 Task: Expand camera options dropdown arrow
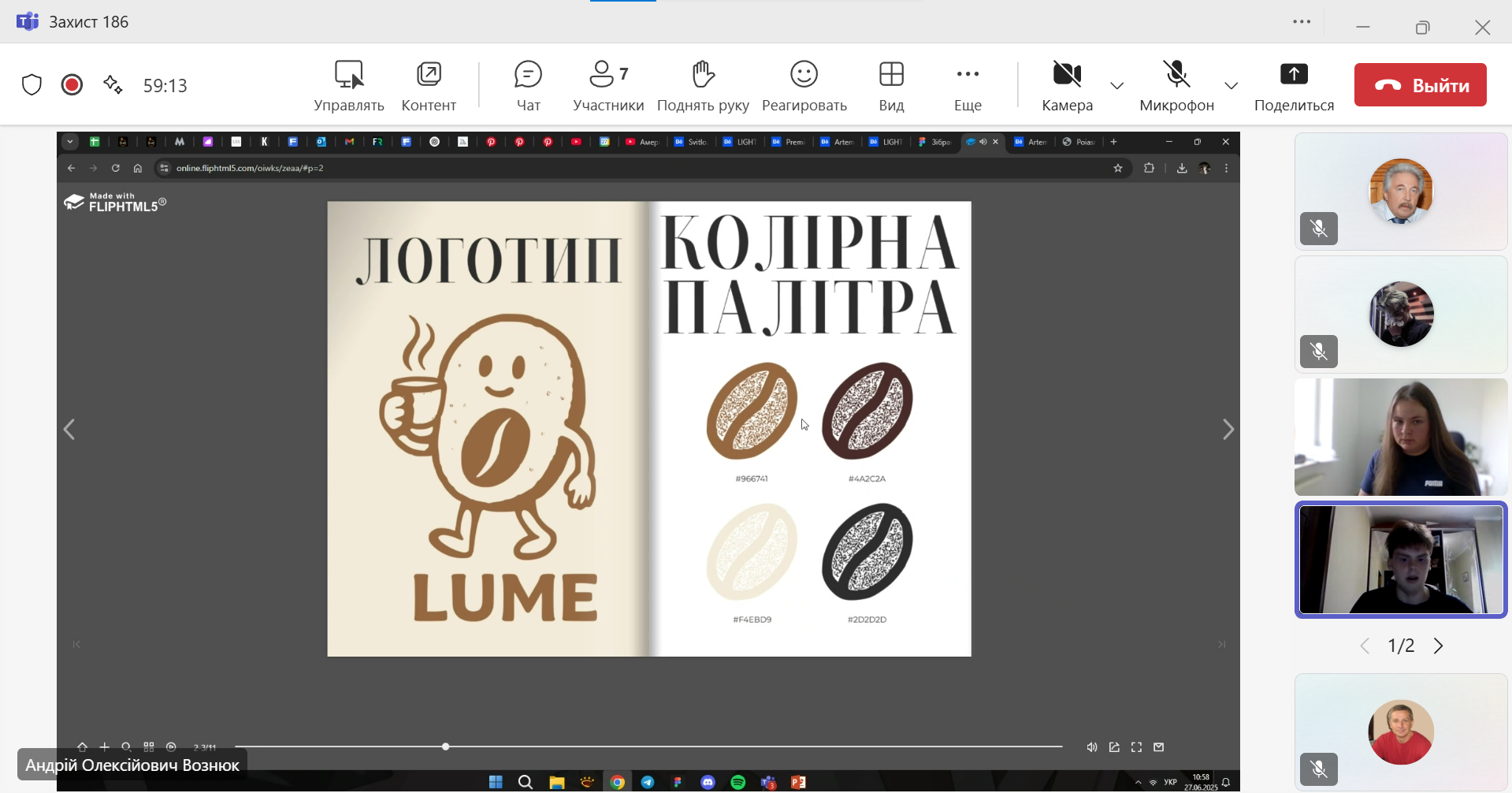click(1116, 86)
